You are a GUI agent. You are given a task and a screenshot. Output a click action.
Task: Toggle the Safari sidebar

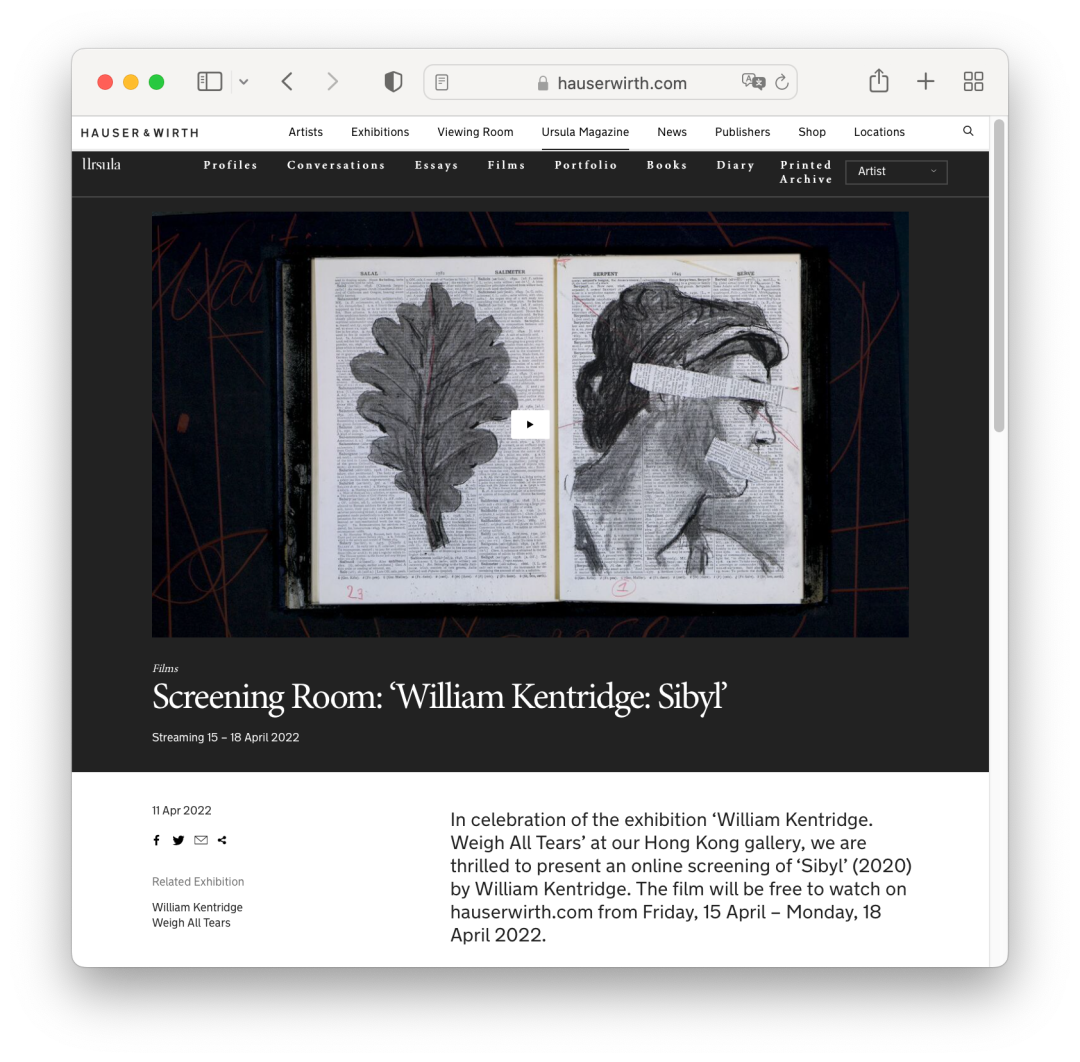click(209, 82)
